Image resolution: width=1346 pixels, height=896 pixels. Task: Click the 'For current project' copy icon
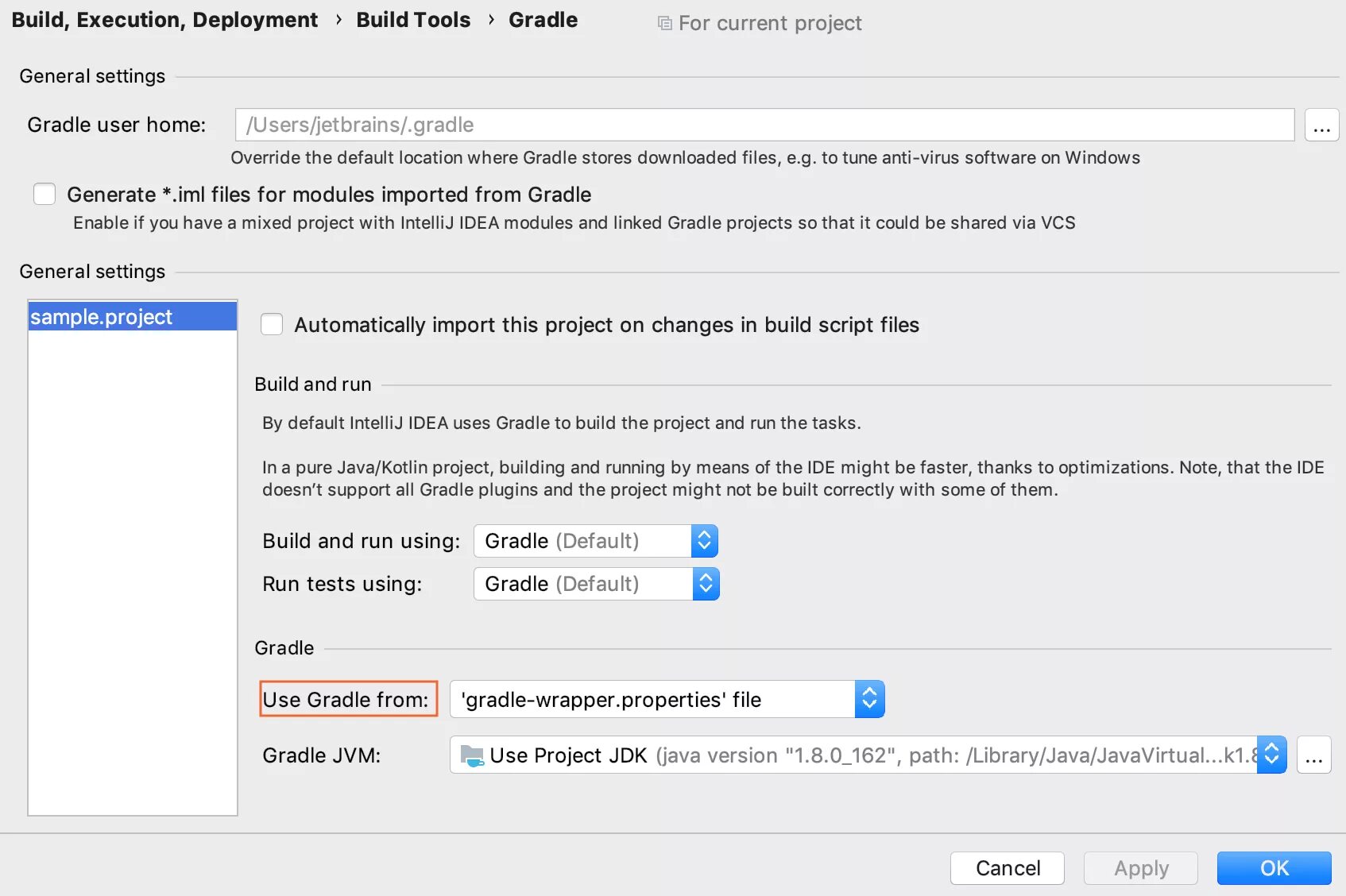click(665, 23)
